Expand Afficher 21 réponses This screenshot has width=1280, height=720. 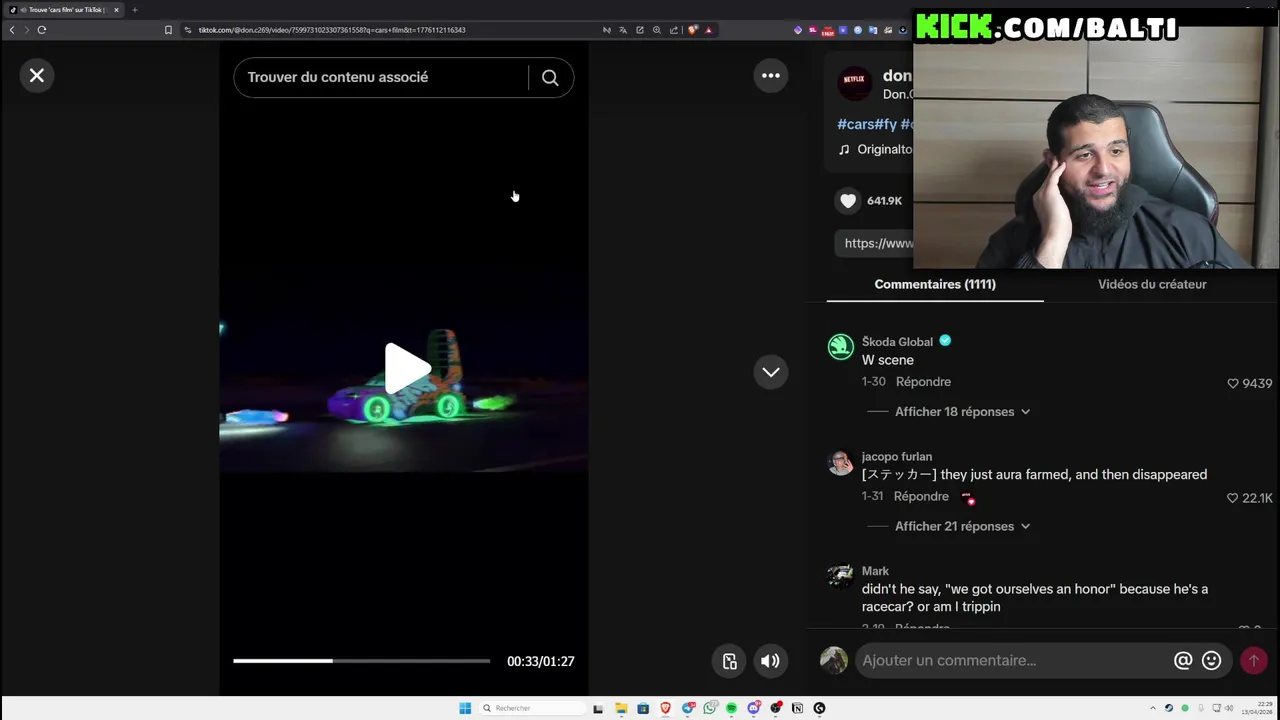962,526
